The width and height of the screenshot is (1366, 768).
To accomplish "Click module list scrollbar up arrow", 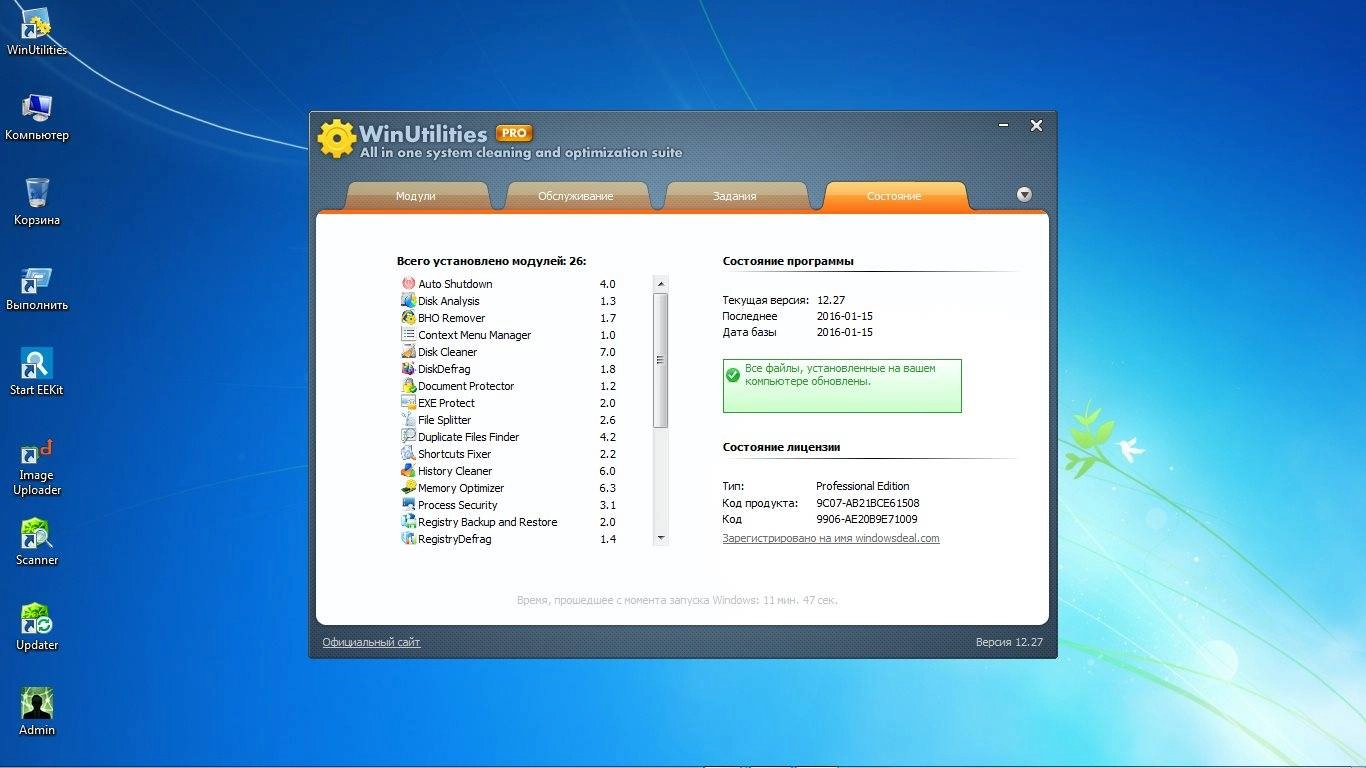I will 660,284.
